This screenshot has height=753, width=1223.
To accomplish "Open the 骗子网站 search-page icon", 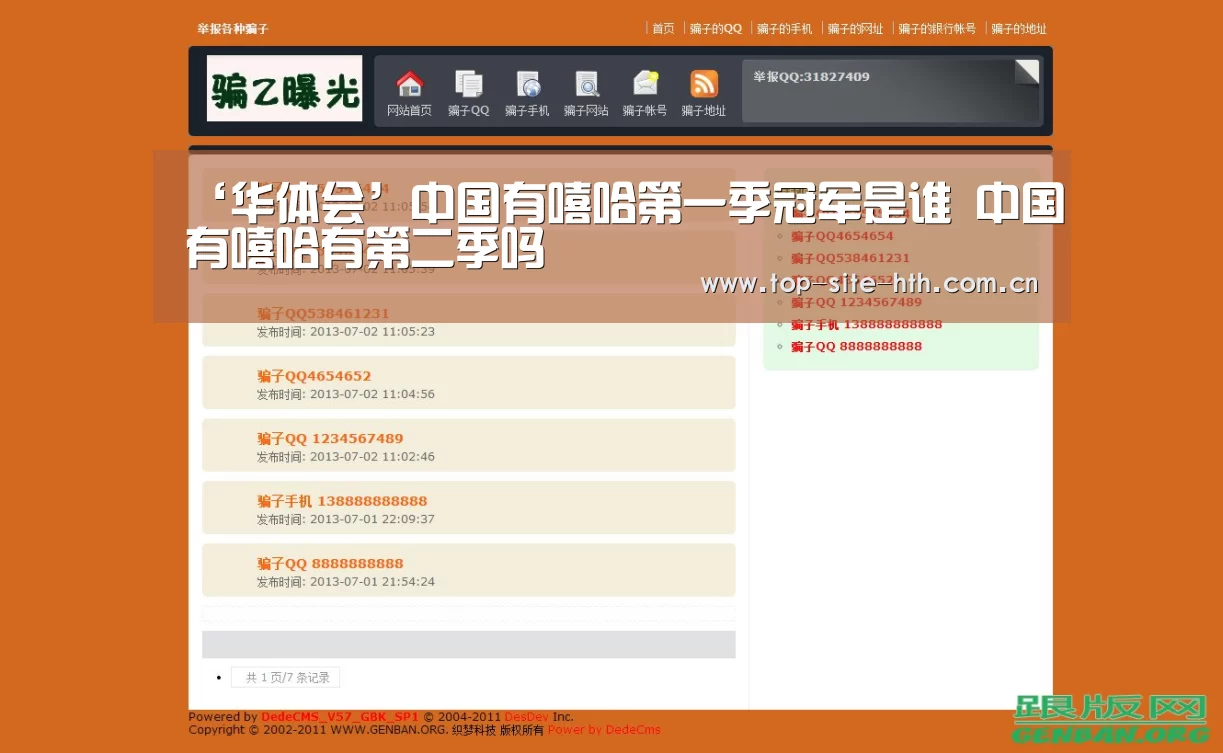I will [x=586, y=84].
